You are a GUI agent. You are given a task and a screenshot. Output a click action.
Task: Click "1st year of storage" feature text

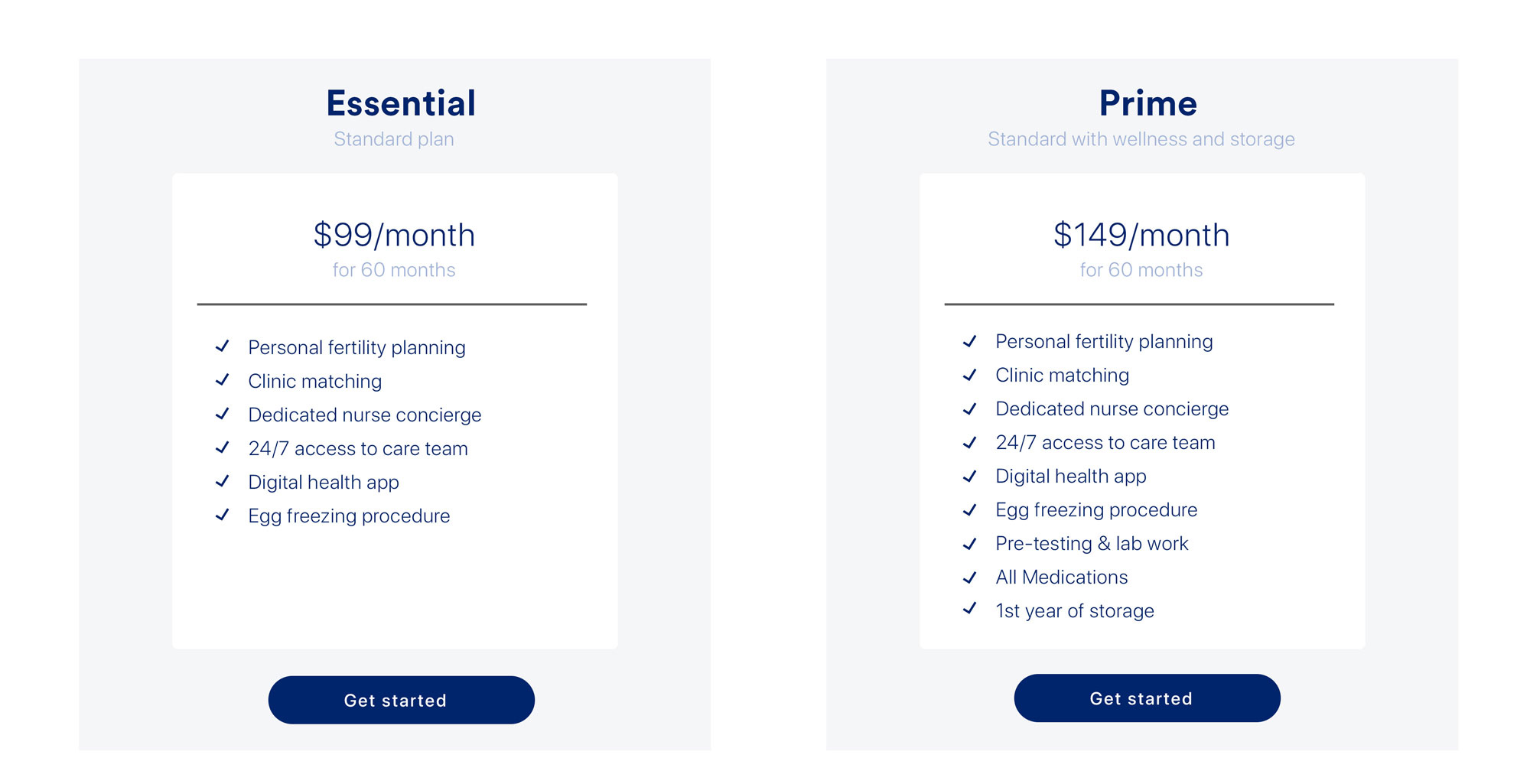1074,611
